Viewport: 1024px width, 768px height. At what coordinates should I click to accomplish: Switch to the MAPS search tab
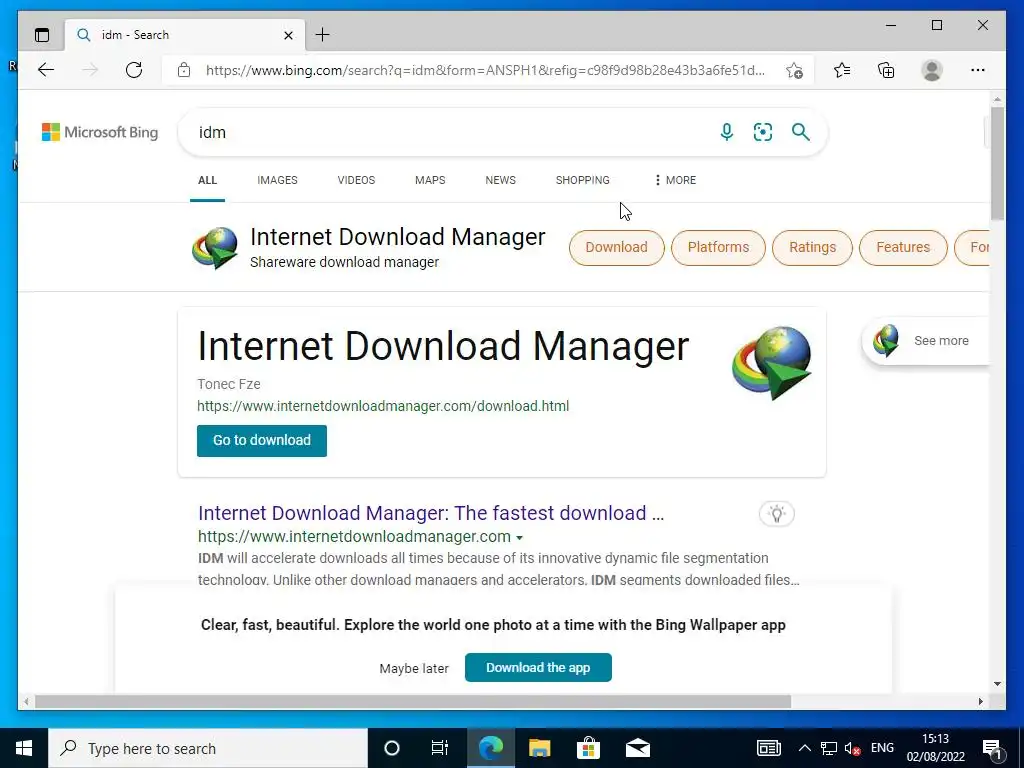click(430, 180)
